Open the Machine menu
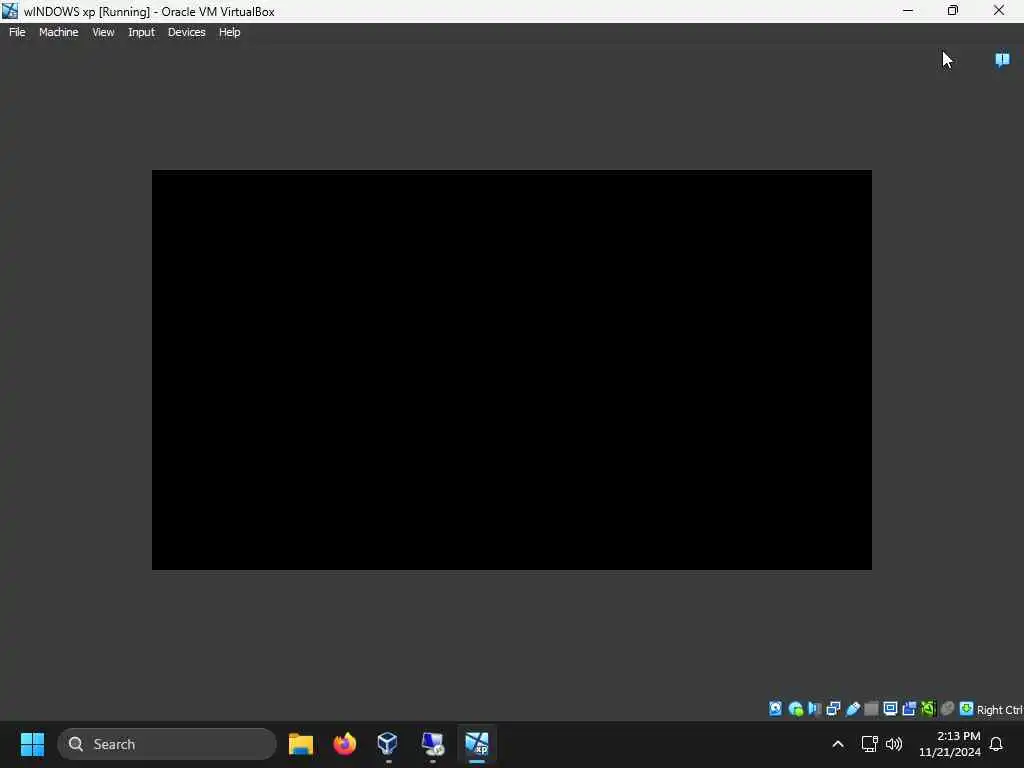 (58, 32)
